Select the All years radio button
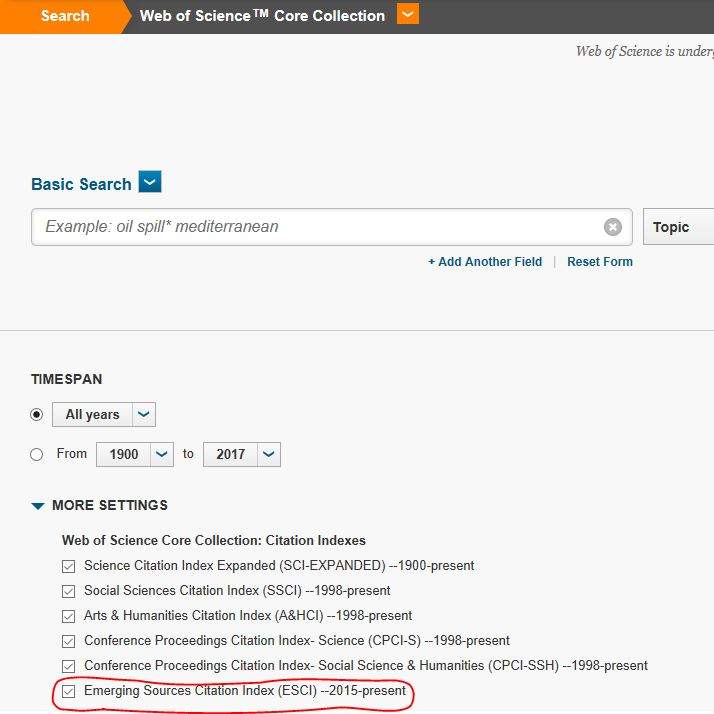Image resolution: width=714 pixels, height=714 pixels. click(x=36, y=415)
